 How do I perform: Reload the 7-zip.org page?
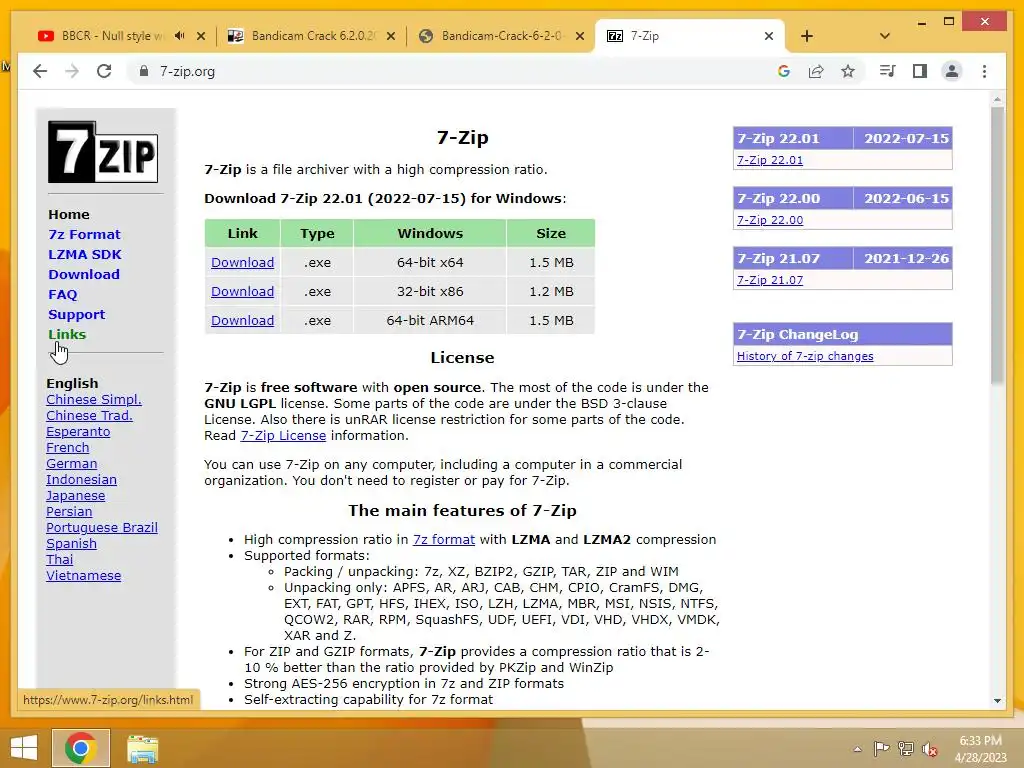coord(104,71)
